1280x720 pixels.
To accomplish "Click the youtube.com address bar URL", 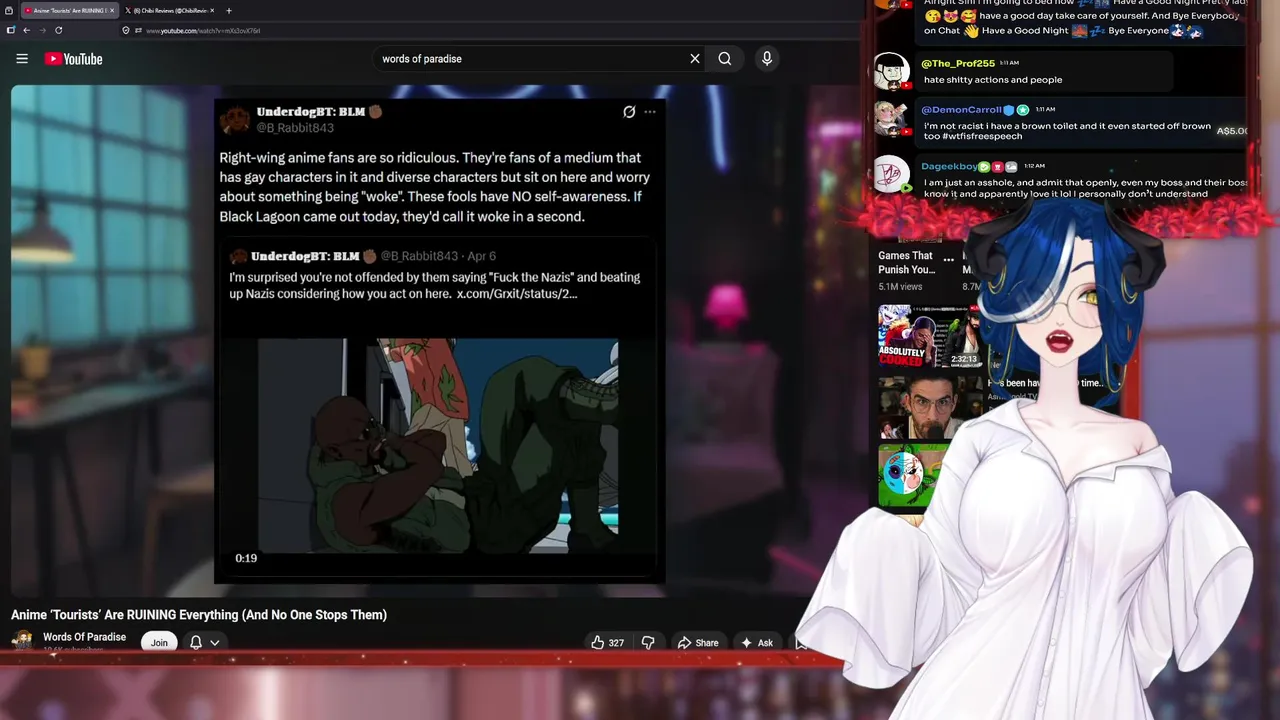I will [x=203, y=31].
